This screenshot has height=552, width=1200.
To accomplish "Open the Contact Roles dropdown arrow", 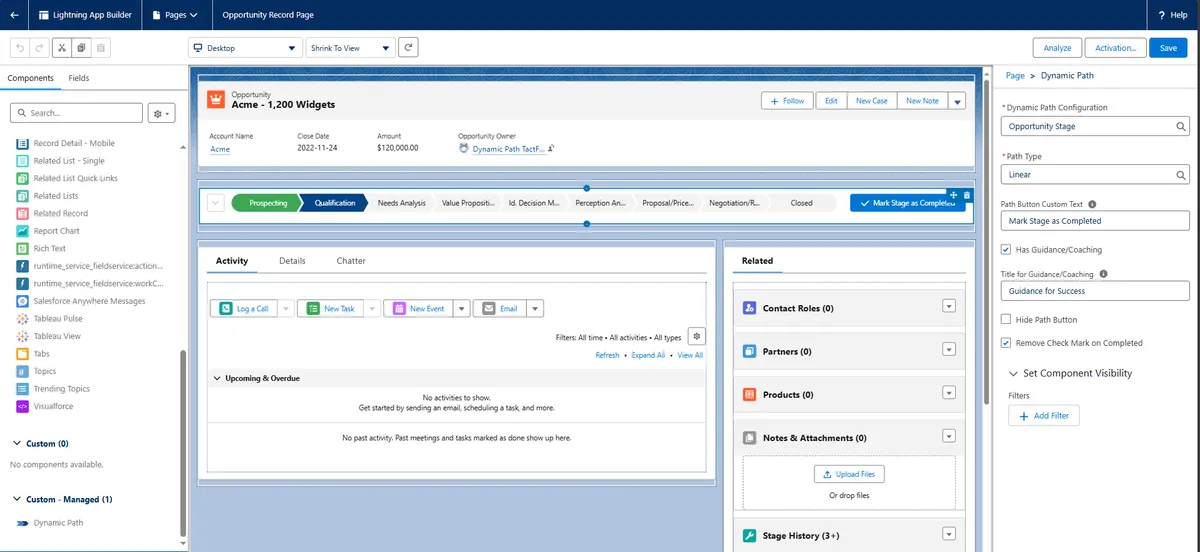I will click(950, 307).
